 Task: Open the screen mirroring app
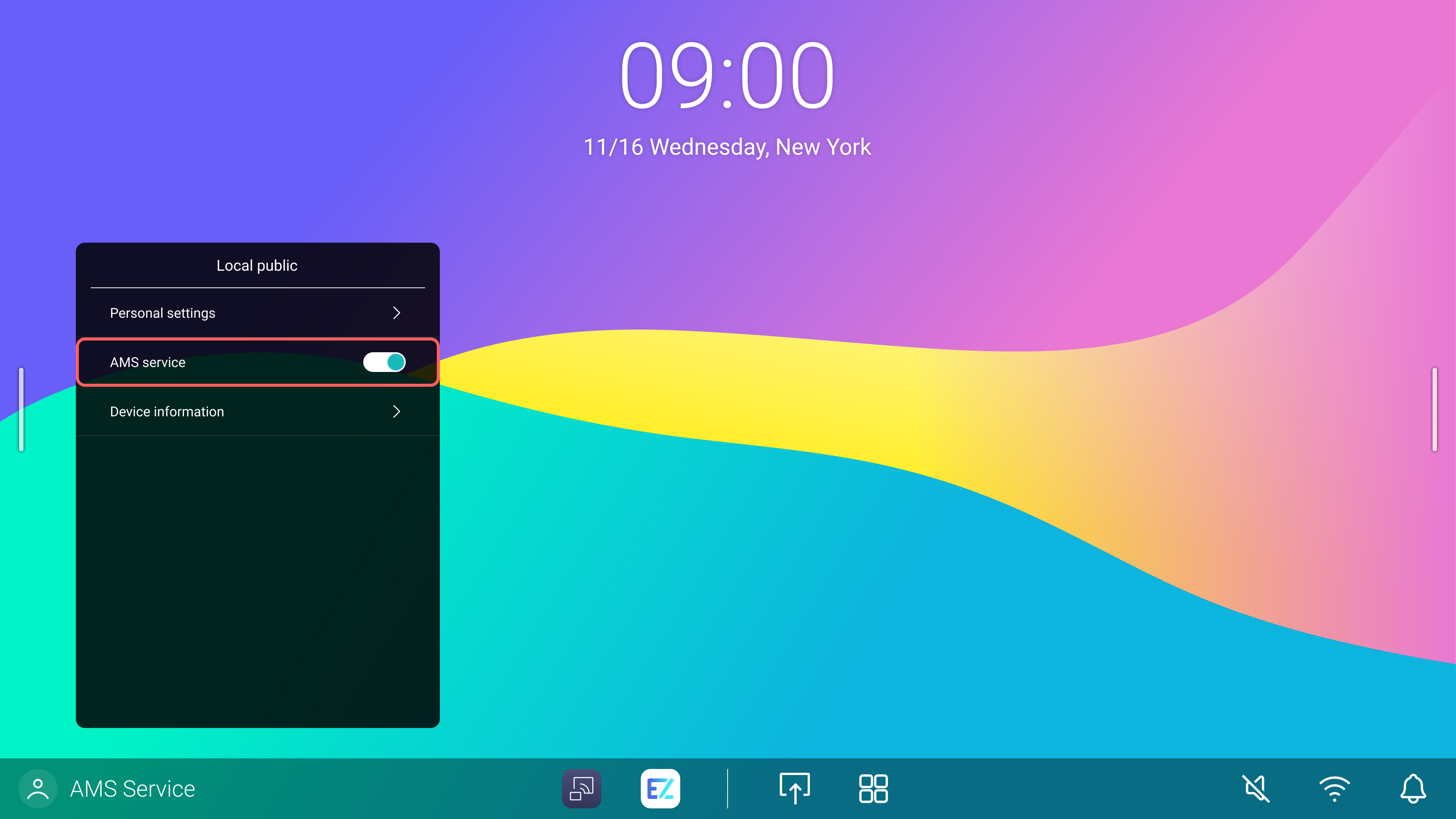582,788
